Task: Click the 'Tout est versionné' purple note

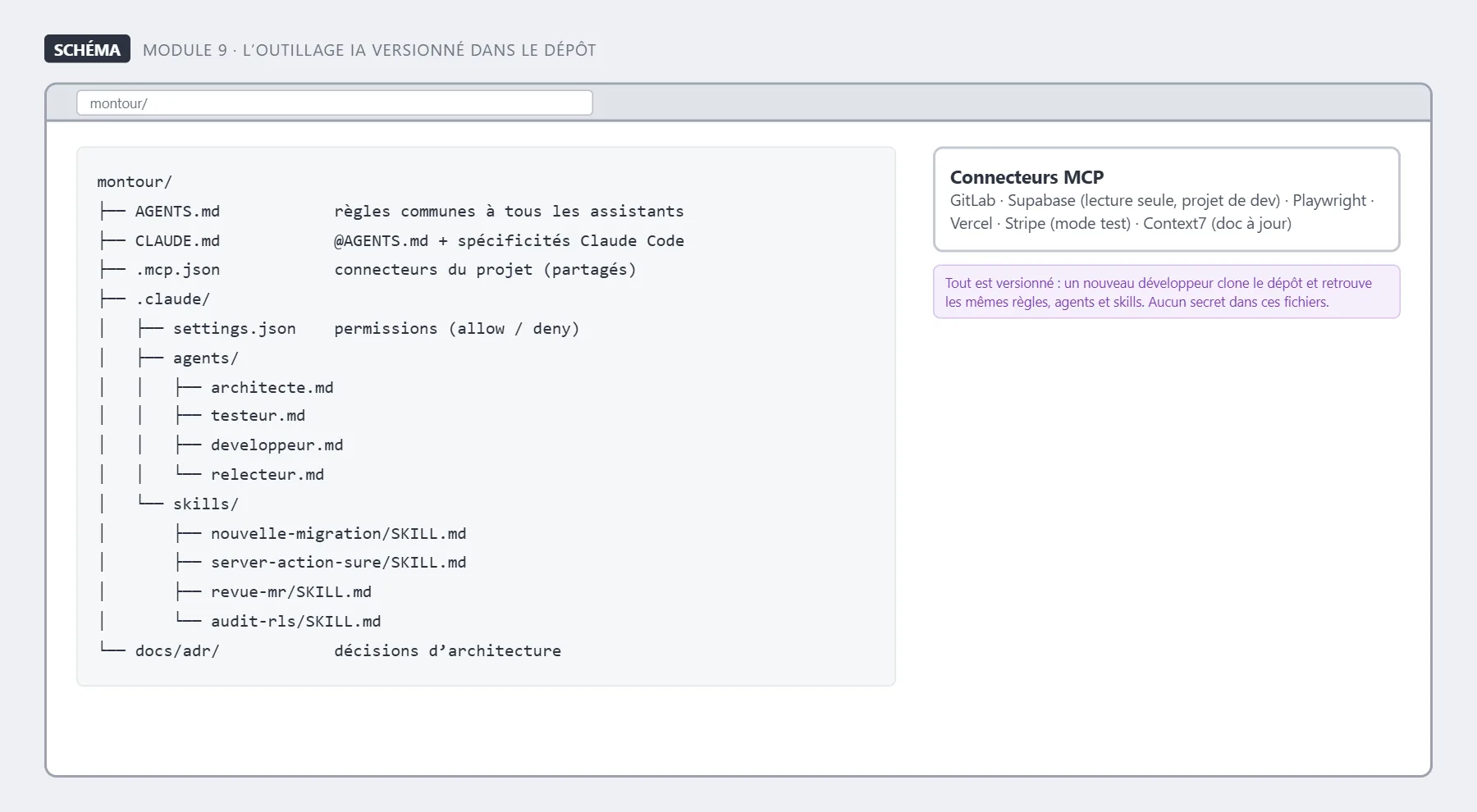Action: (x=1166, y=292)
